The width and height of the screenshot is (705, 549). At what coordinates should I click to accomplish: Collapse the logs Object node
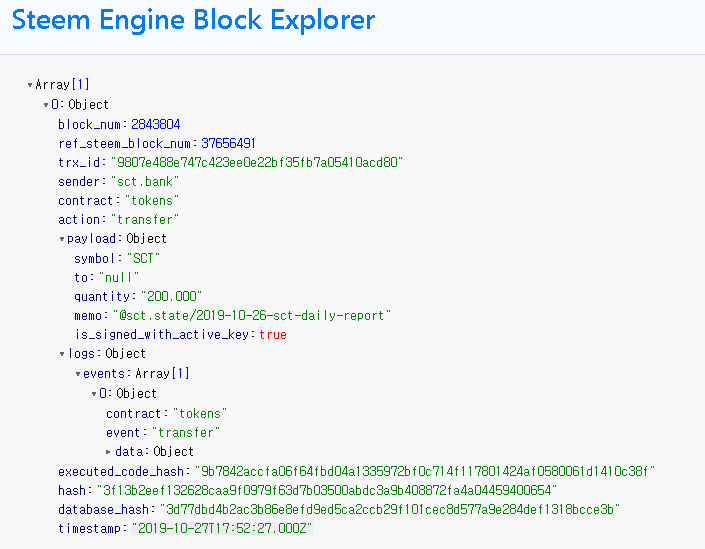[x=63, y=354]
